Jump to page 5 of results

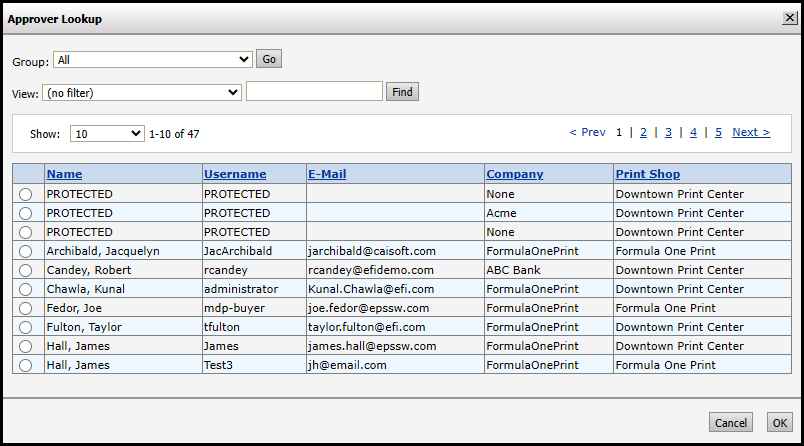[x=718, y=132]
